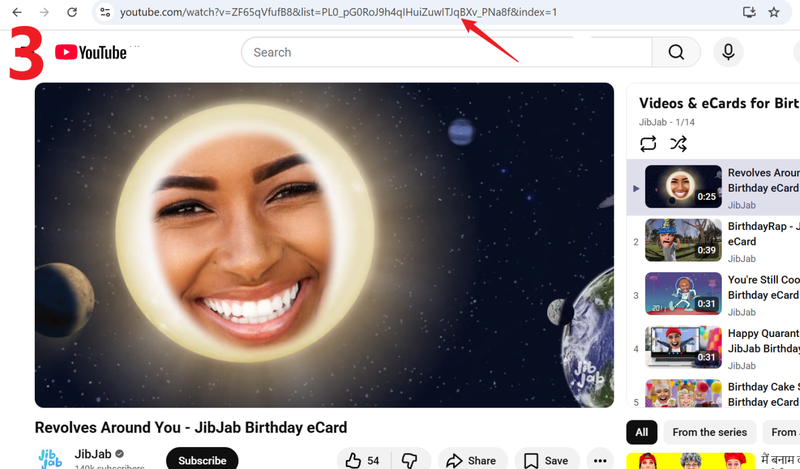Dislike the video with thumbs down
800x469 pixels.
coord(409,460)
